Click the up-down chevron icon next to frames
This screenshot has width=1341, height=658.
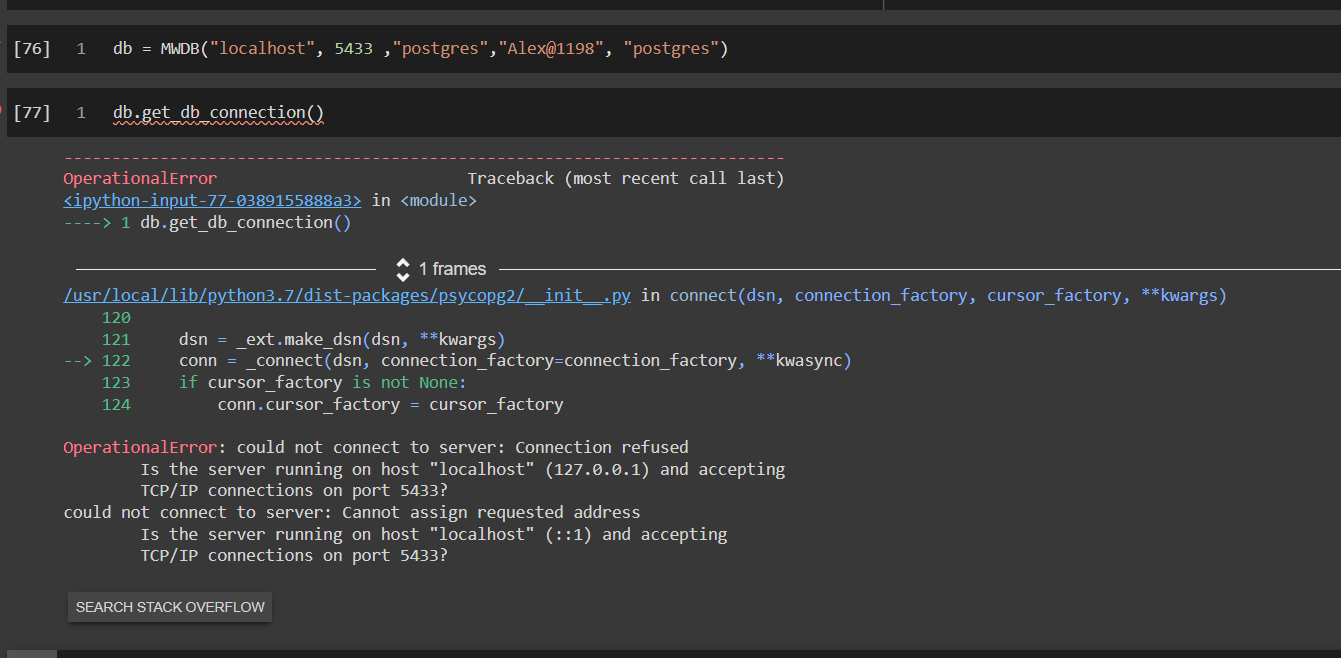coord(403,269)
